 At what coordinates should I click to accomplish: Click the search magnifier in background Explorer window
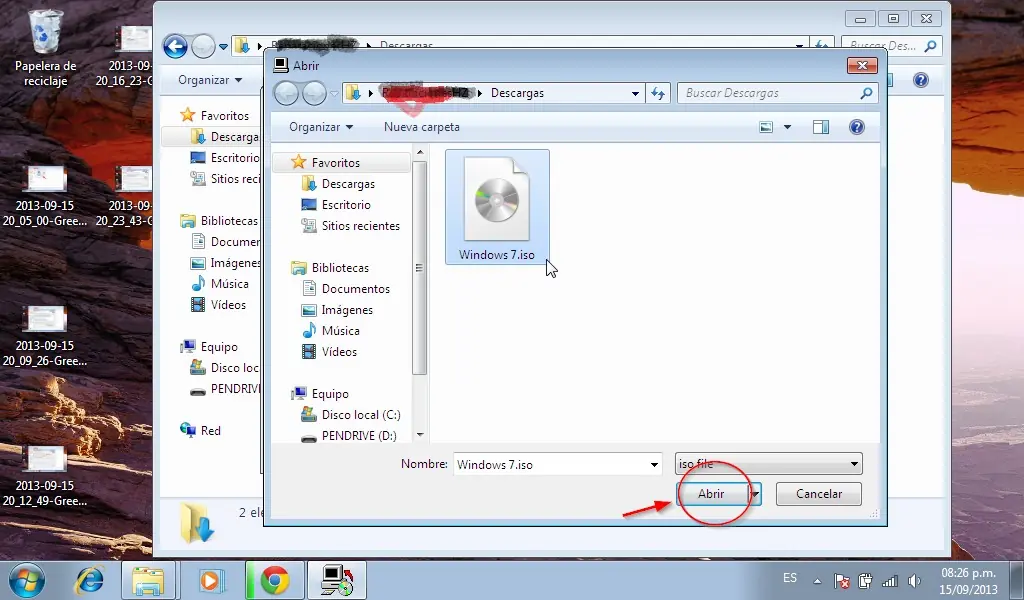(x=931, y=46)
